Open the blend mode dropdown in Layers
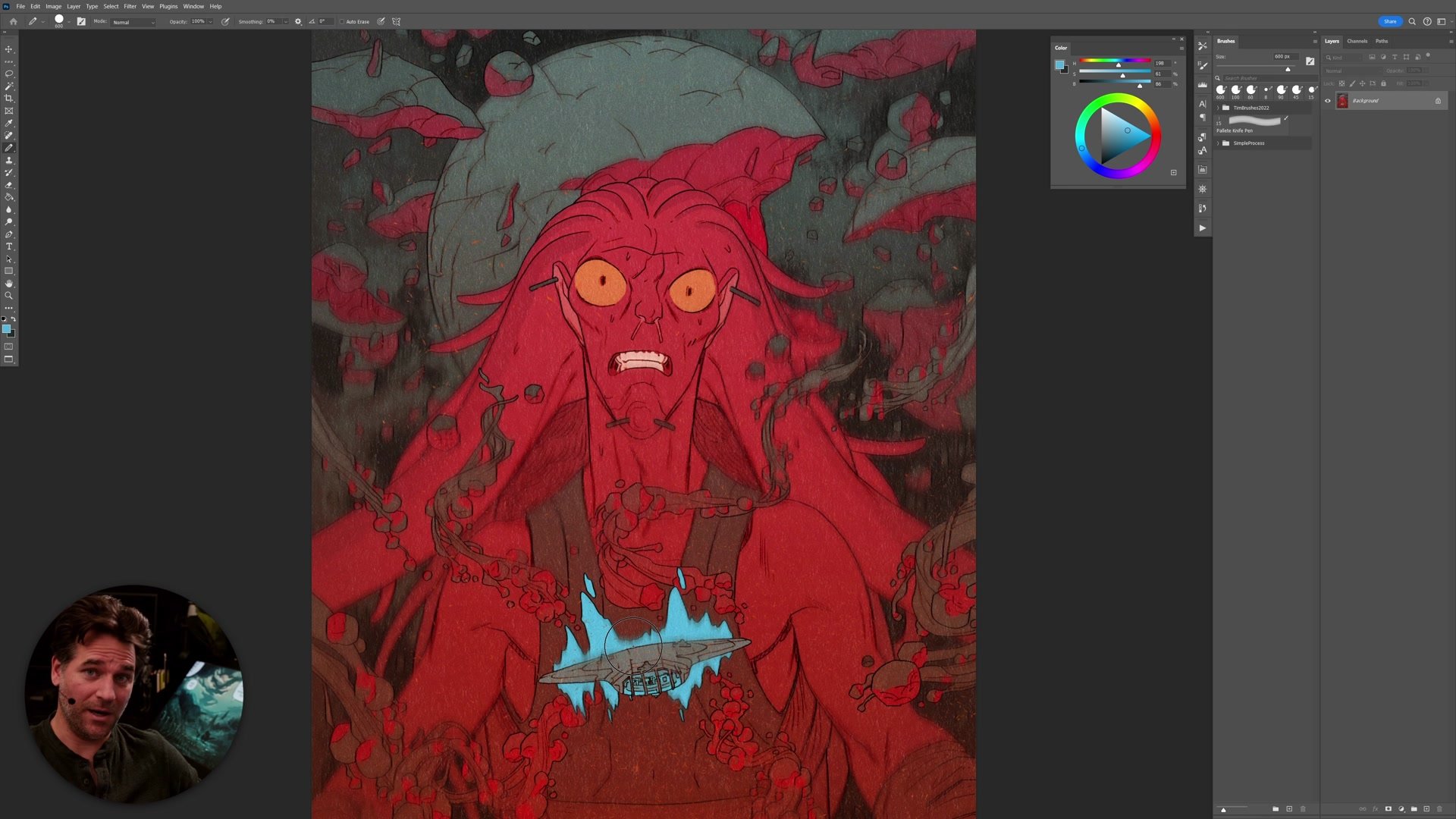This screenshot has height=819, width=1456. point(1350,71)
